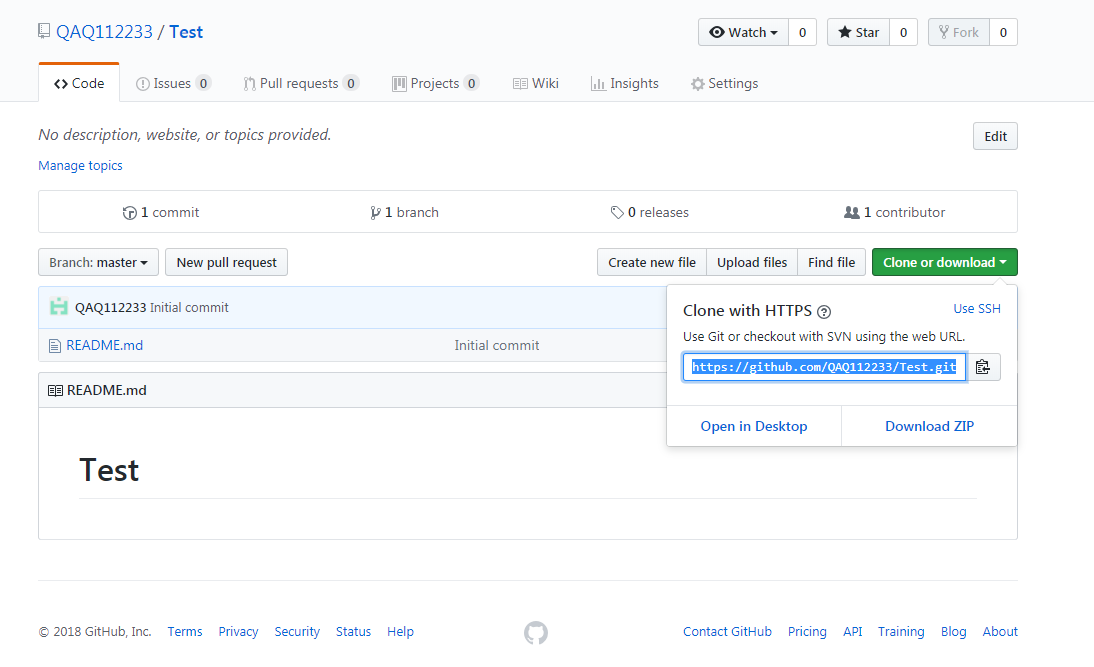Click the Download ZIP link
1094x667 pixels.
(x=929, y=426)
